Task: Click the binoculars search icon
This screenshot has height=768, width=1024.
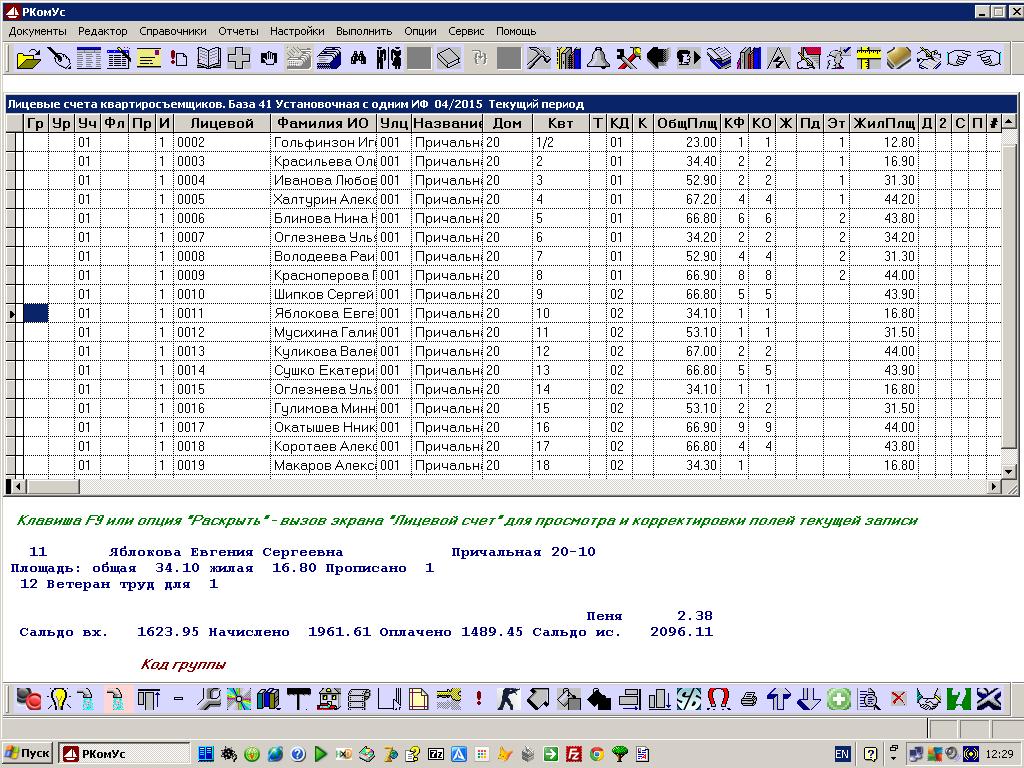Action: pos(358,58)
